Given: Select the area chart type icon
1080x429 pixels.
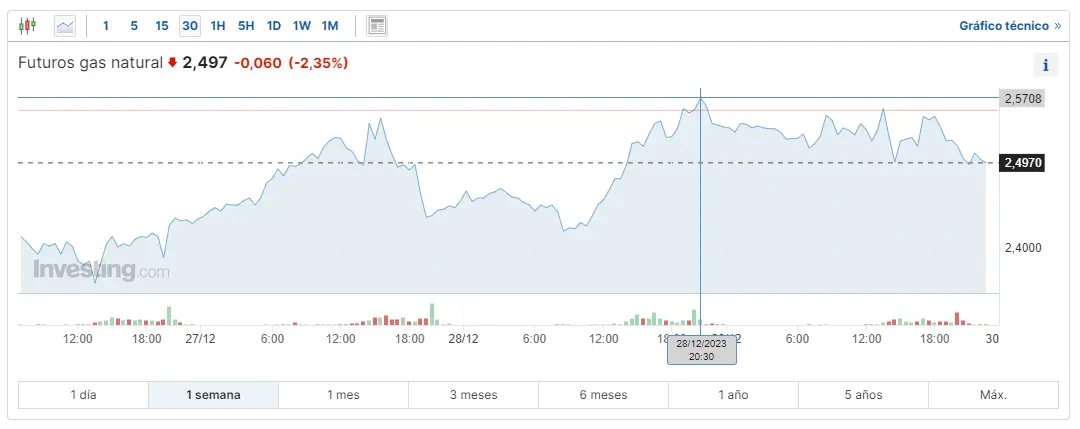Looking at the screenshot, I should (66, 25).
